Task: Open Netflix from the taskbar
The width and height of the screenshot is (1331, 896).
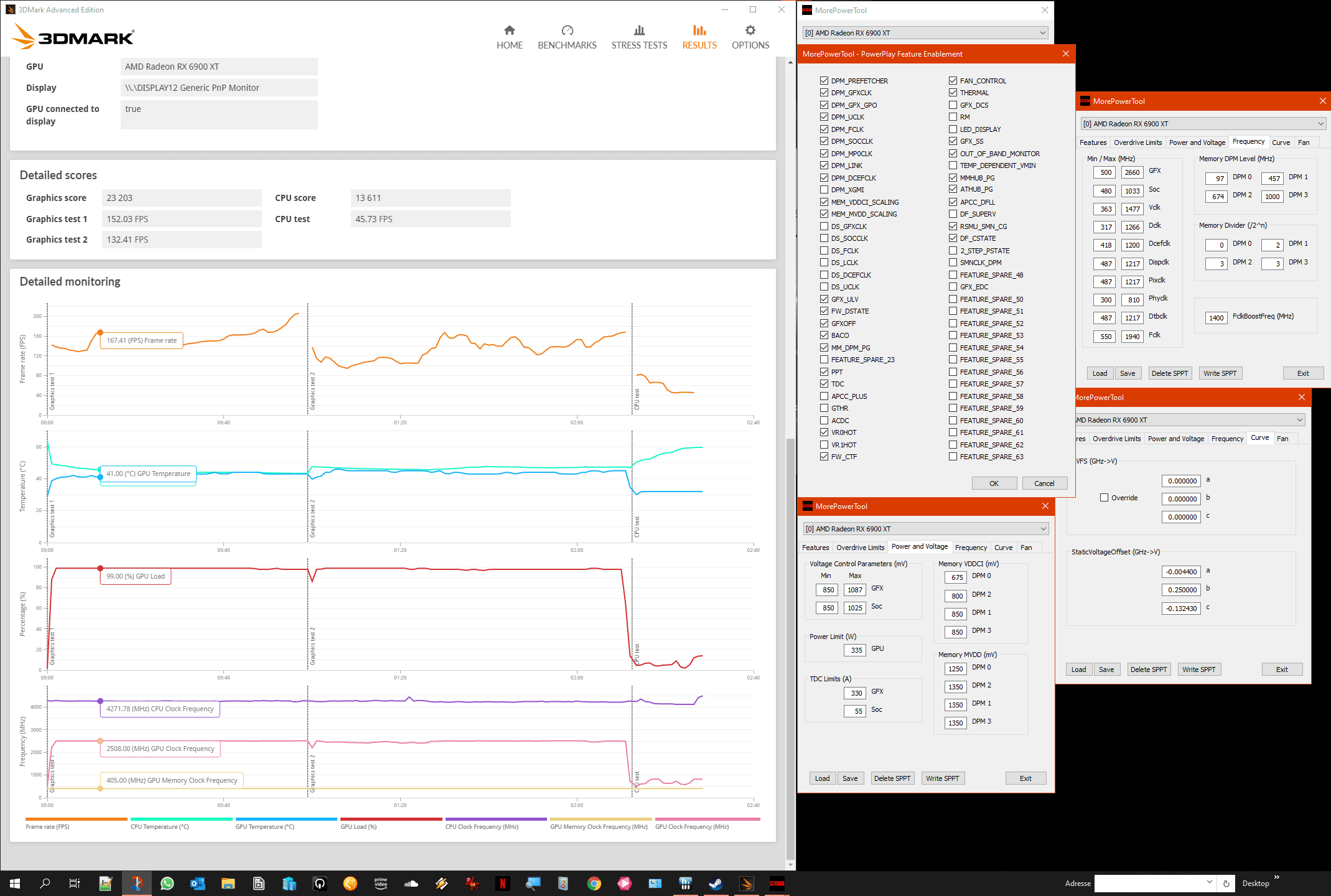Action: (x=502, y=883)
